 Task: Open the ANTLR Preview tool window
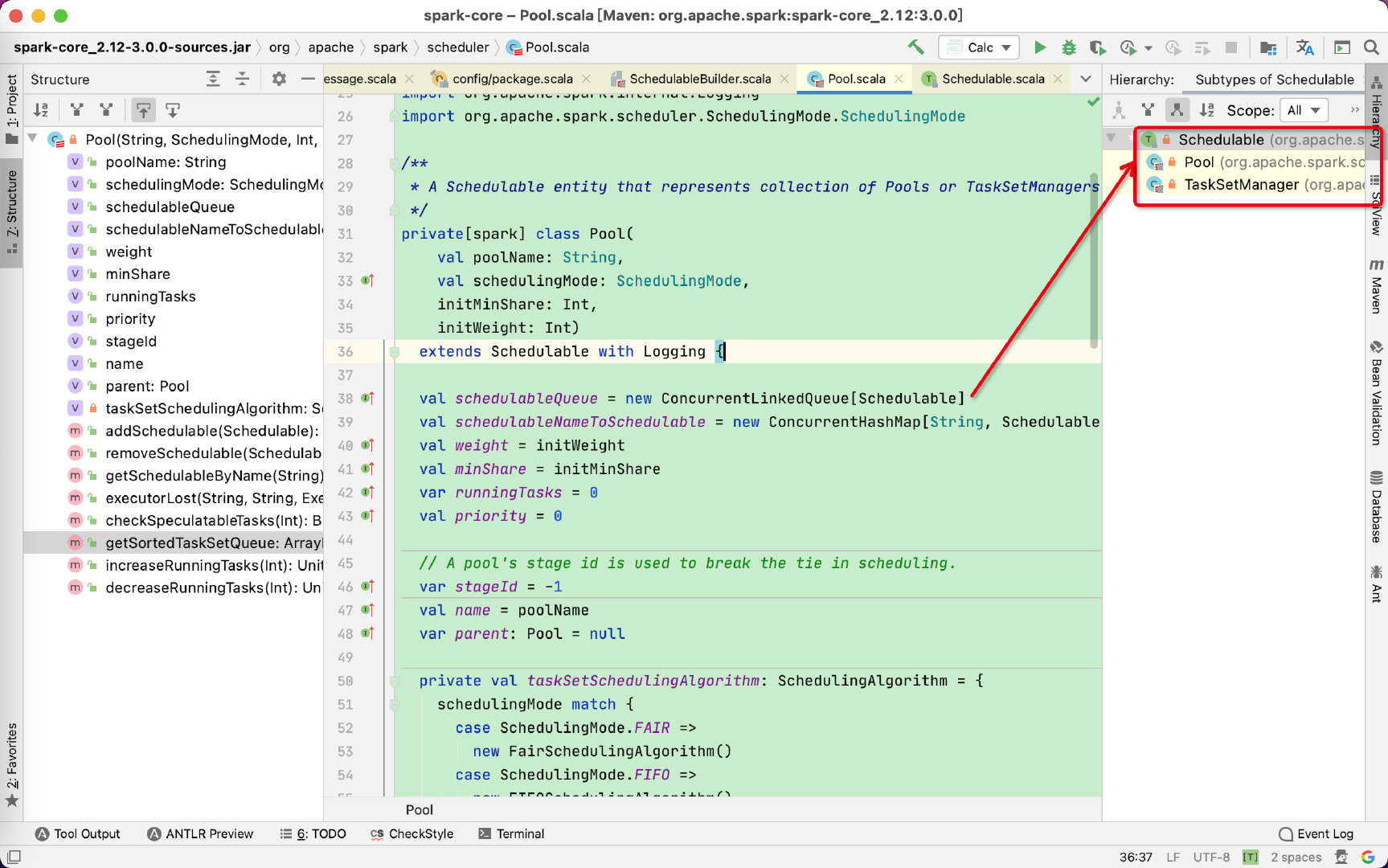(200, 833)
